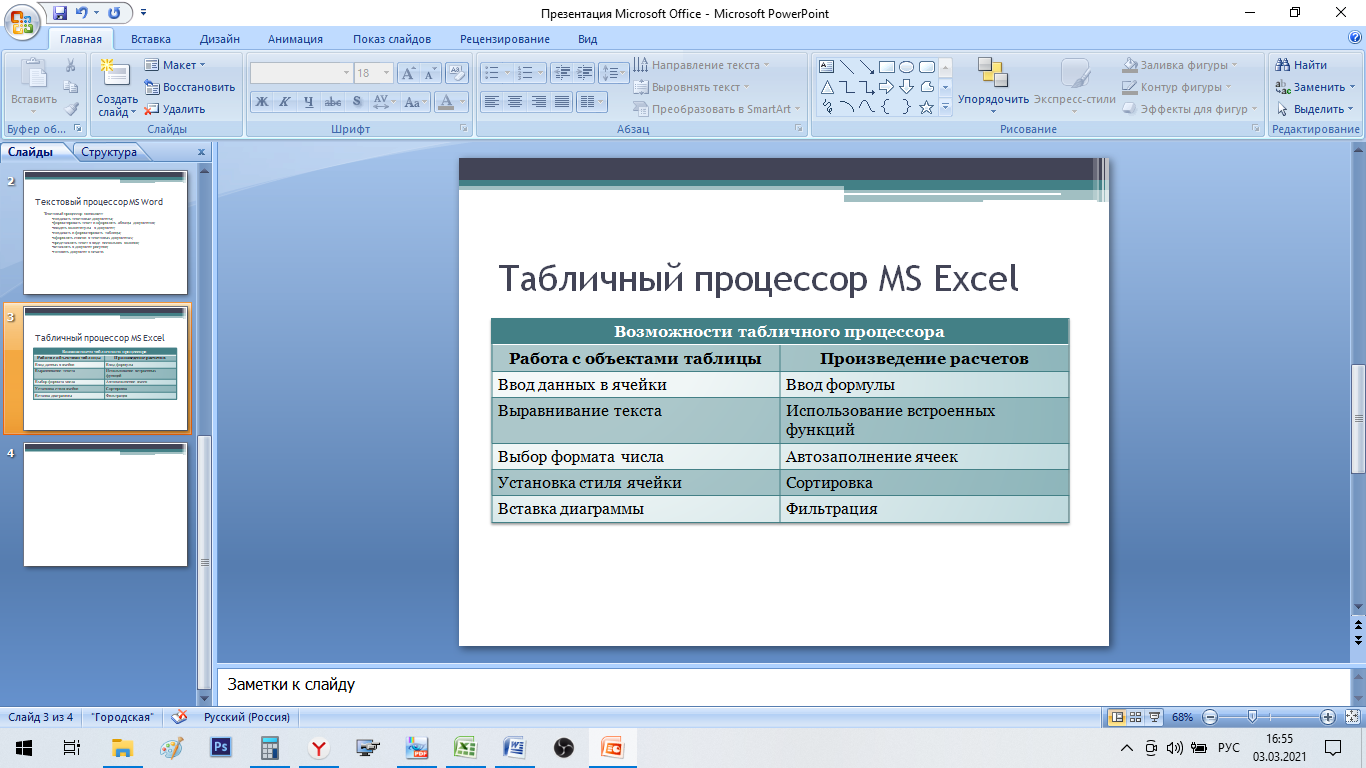Open Excel from the taskbar
Image resolution: width=1366 pixels, height=768 pixels.
tap(465, 748)
